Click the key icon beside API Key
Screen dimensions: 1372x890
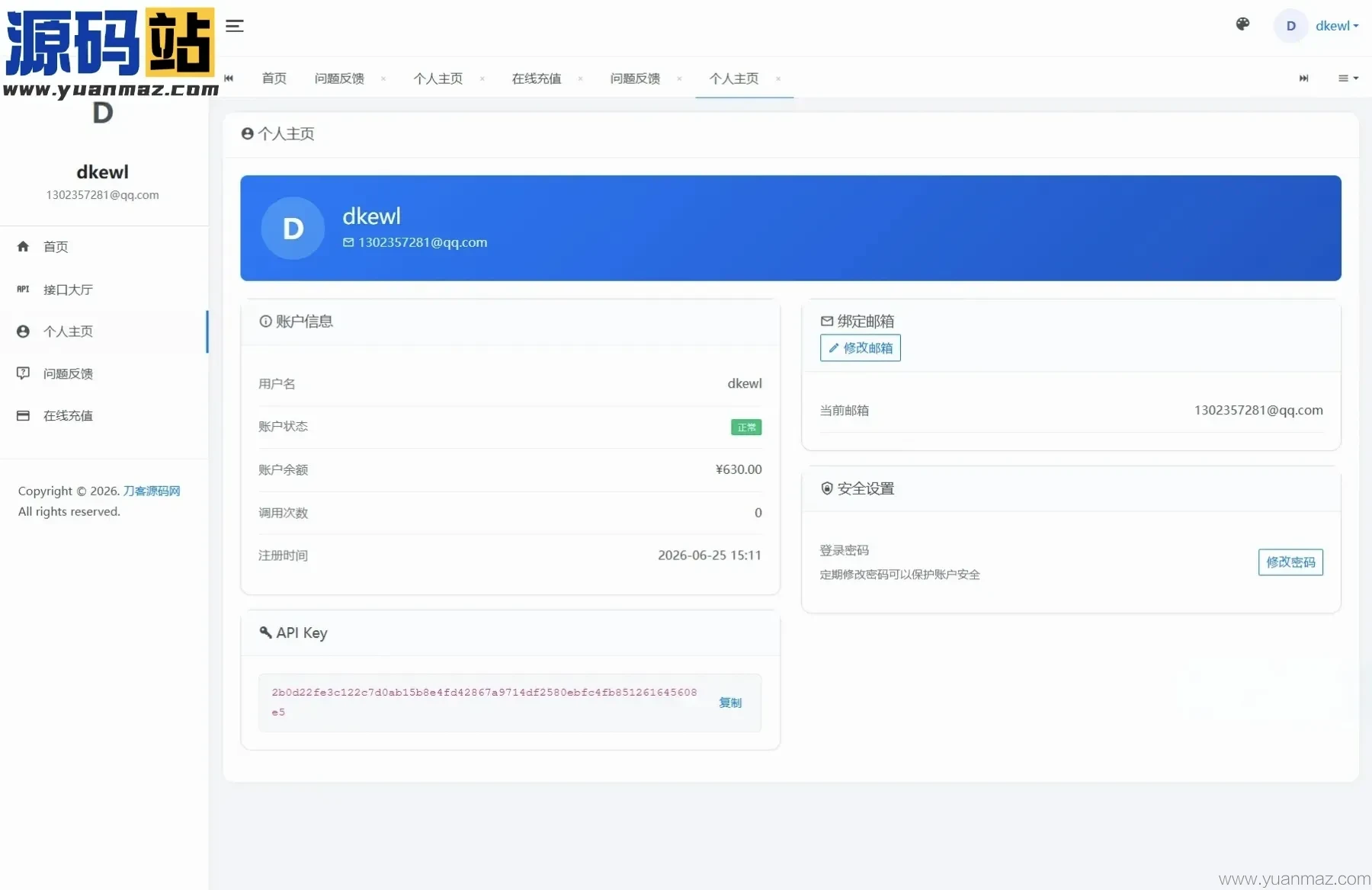point(265,632)
